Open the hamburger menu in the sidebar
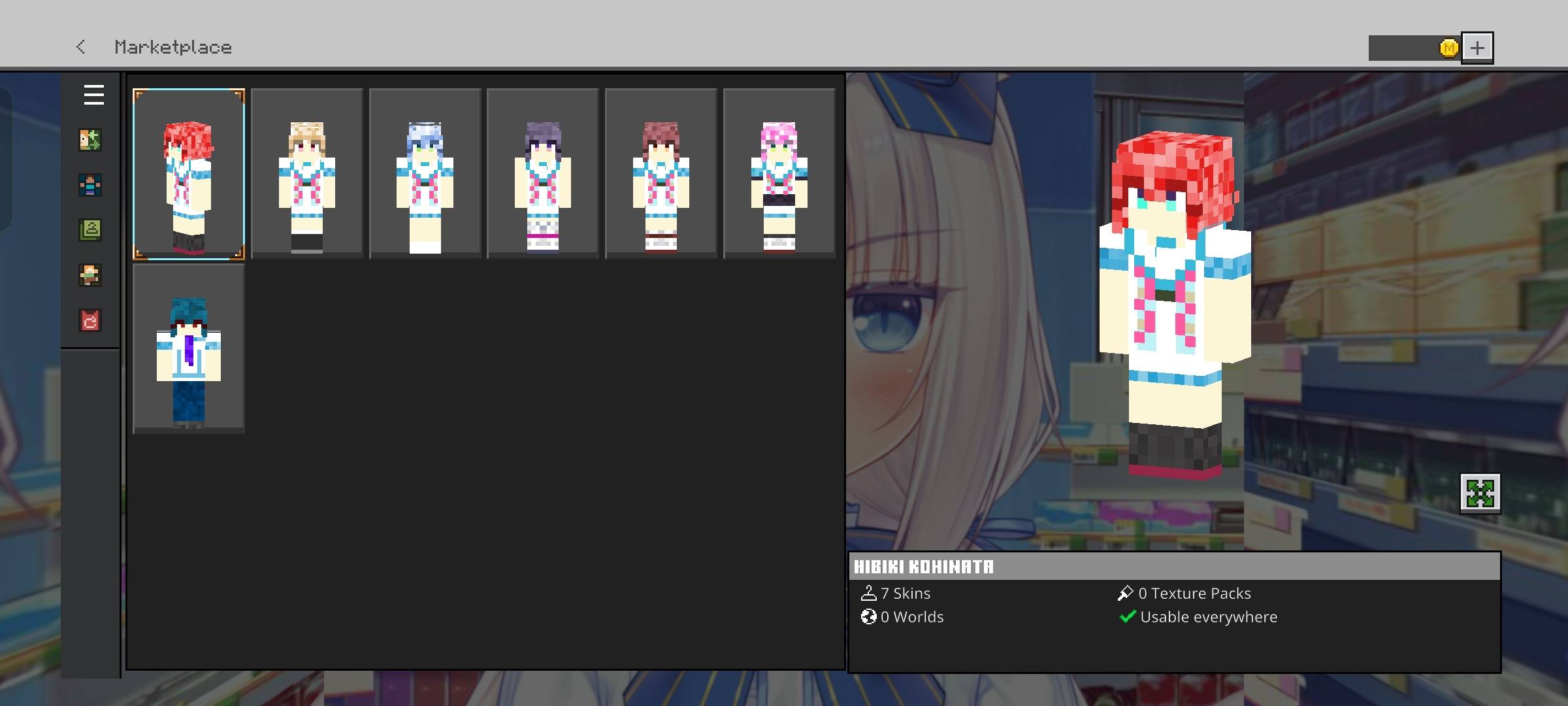 coord(93,95)
